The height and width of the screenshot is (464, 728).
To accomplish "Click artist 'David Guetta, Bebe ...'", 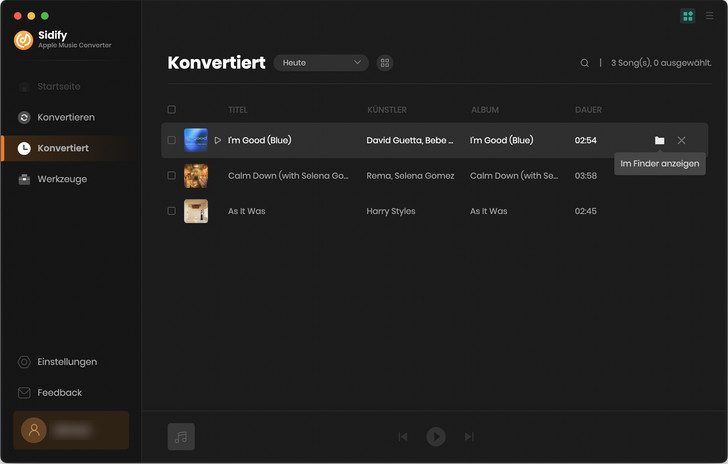I will (410, 140).
